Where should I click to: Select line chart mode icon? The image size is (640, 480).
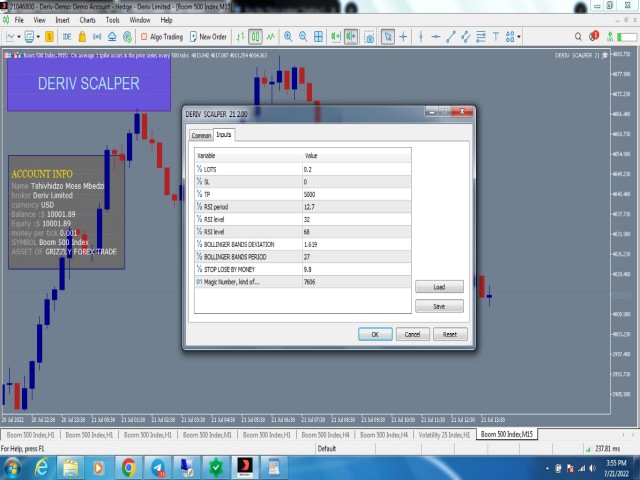[x=271, y=37]
